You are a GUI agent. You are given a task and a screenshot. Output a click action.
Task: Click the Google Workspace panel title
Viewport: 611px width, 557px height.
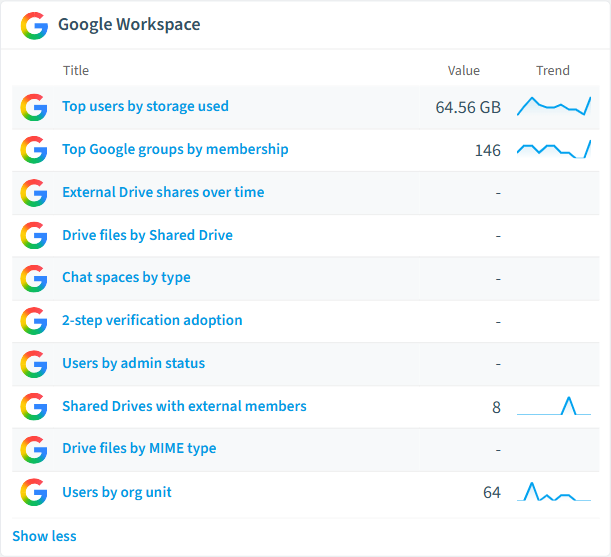point(129,24)
